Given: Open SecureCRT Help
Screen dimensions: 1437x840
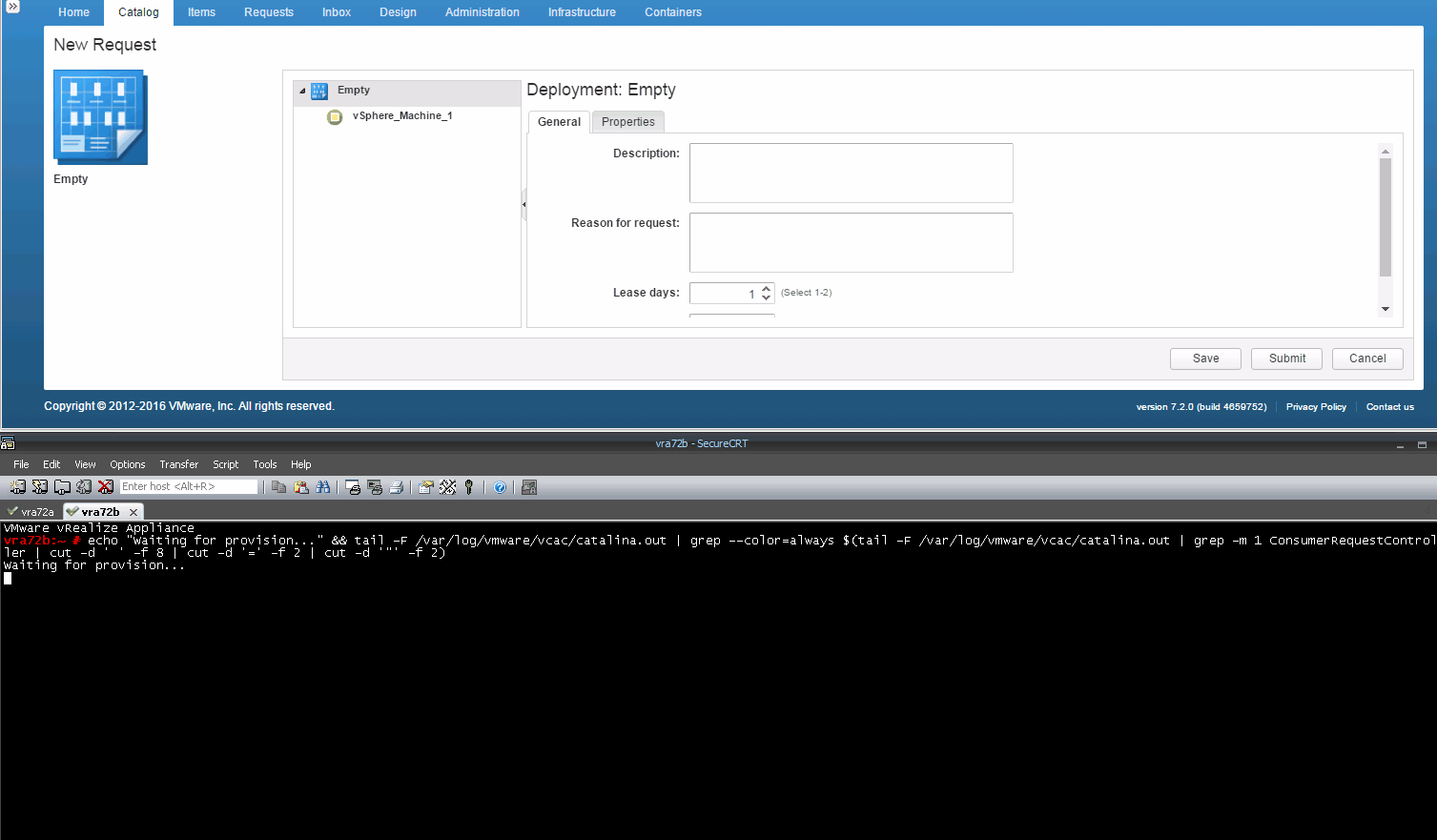Looking at the screenshot, I should tap(500, 487).
